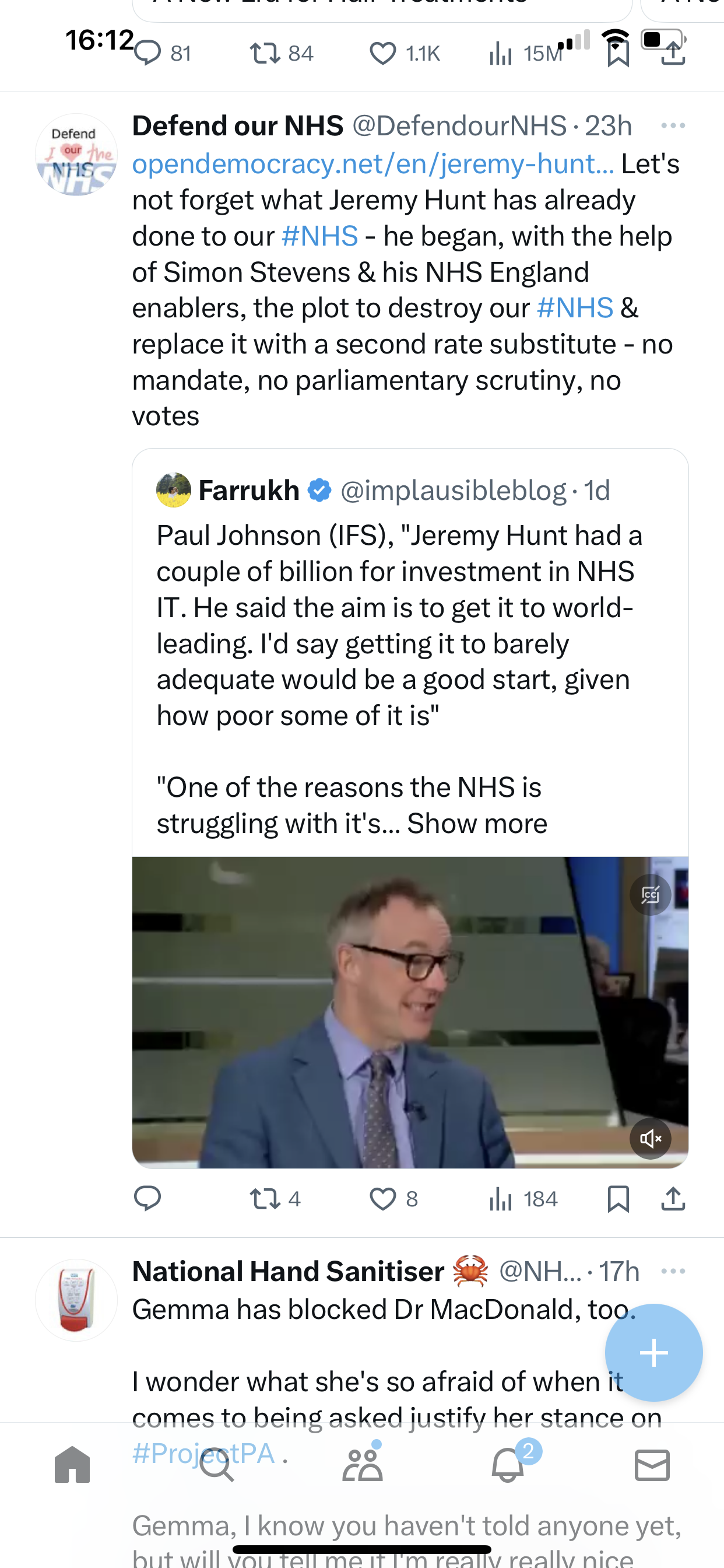Expand quoted tweet with Show more
The width and height of the screenshot is (724, 1568).
click(477, 824)
